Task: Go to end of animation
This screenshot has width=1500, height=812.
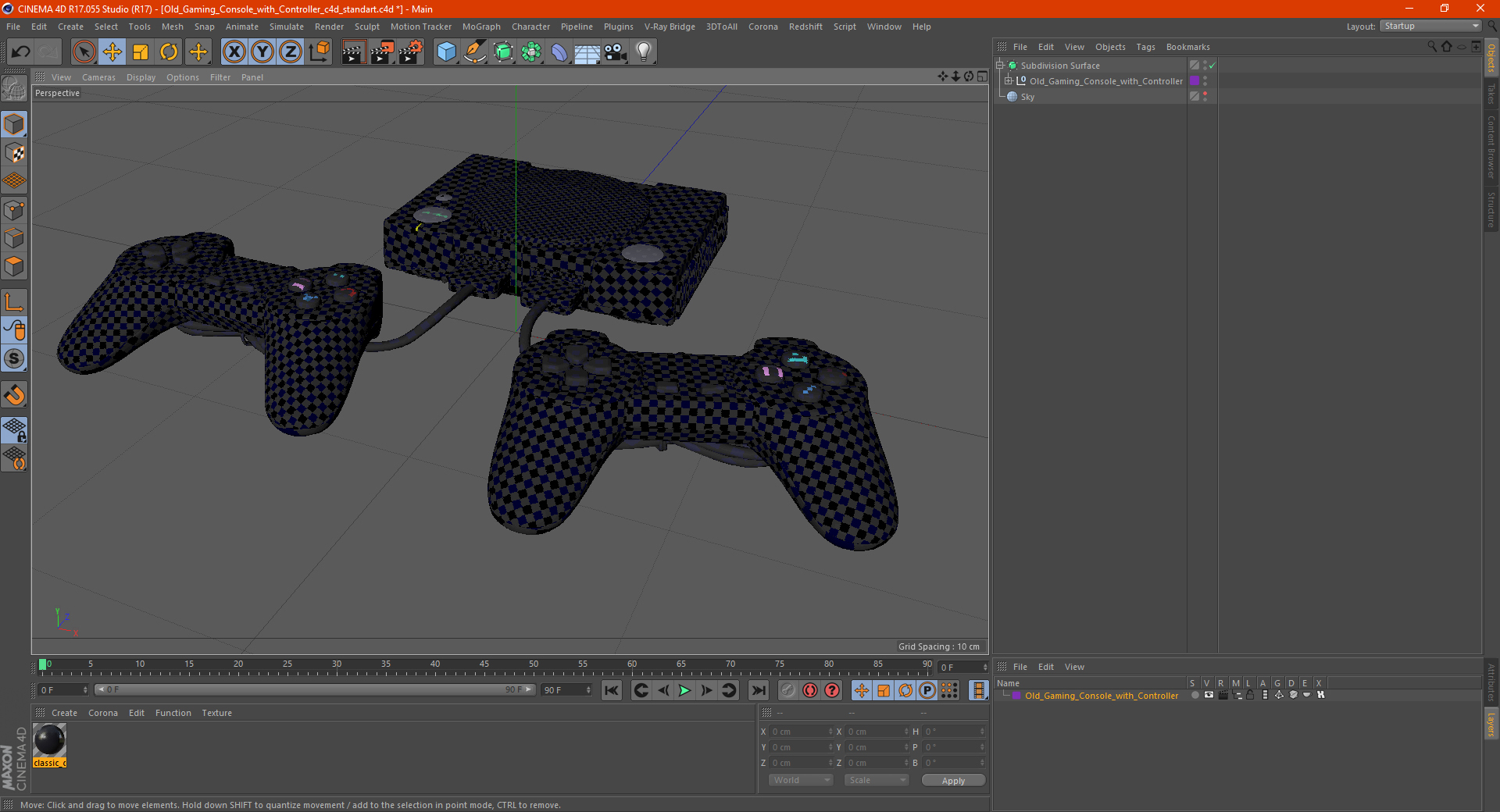Action: (758, 690)
